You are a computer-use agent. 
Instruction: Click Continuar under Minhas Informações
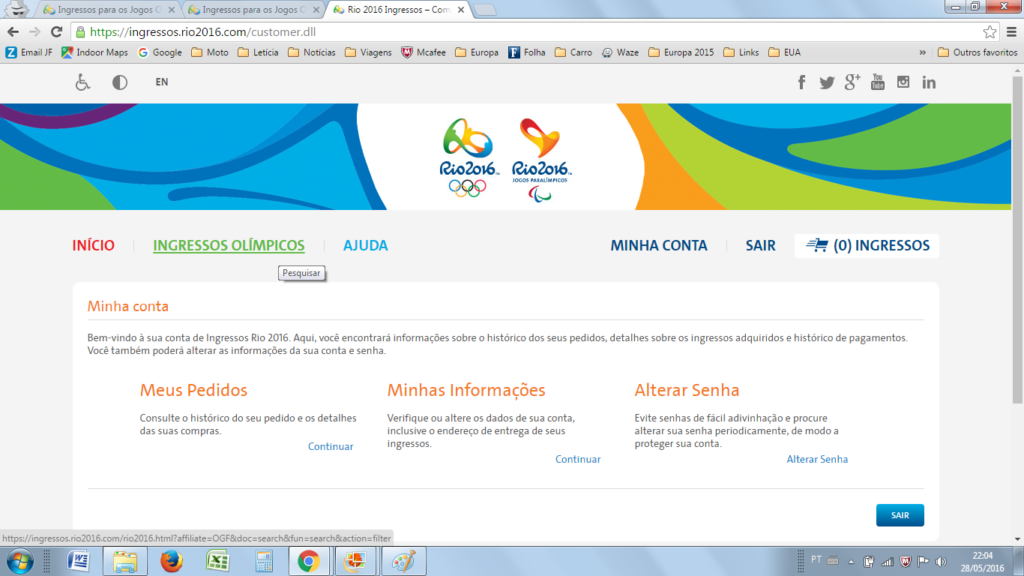[x=578, y=459]
